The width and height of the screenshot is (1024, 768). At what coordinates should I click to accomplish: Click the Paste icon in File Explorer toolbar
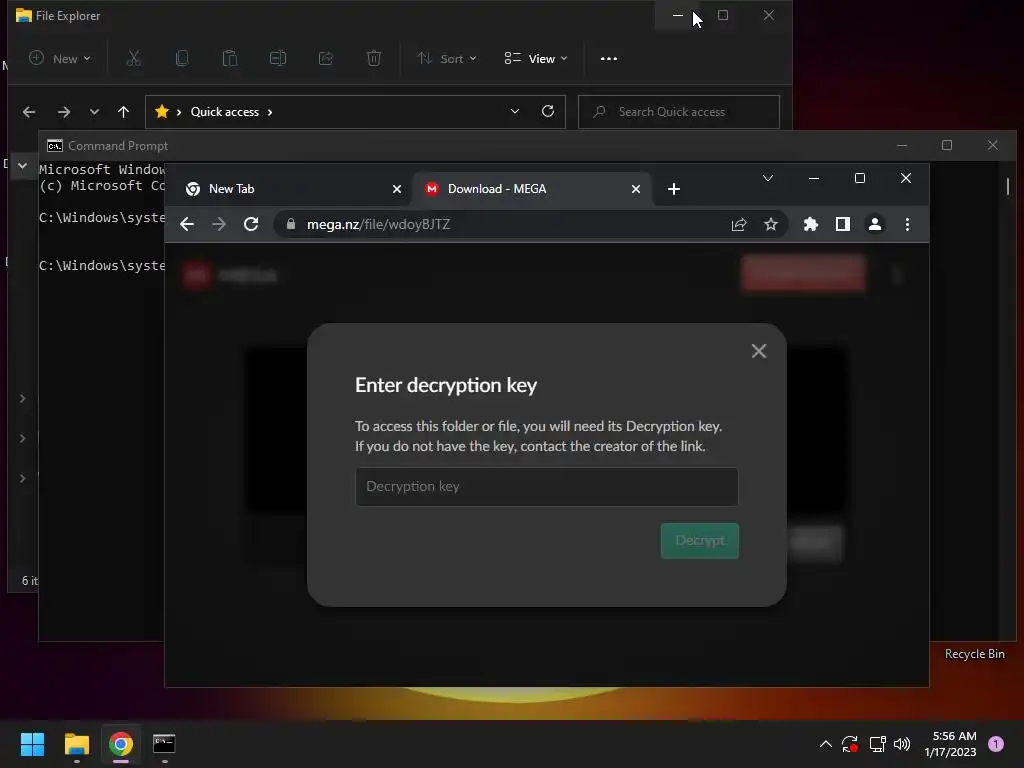[230, 59]
